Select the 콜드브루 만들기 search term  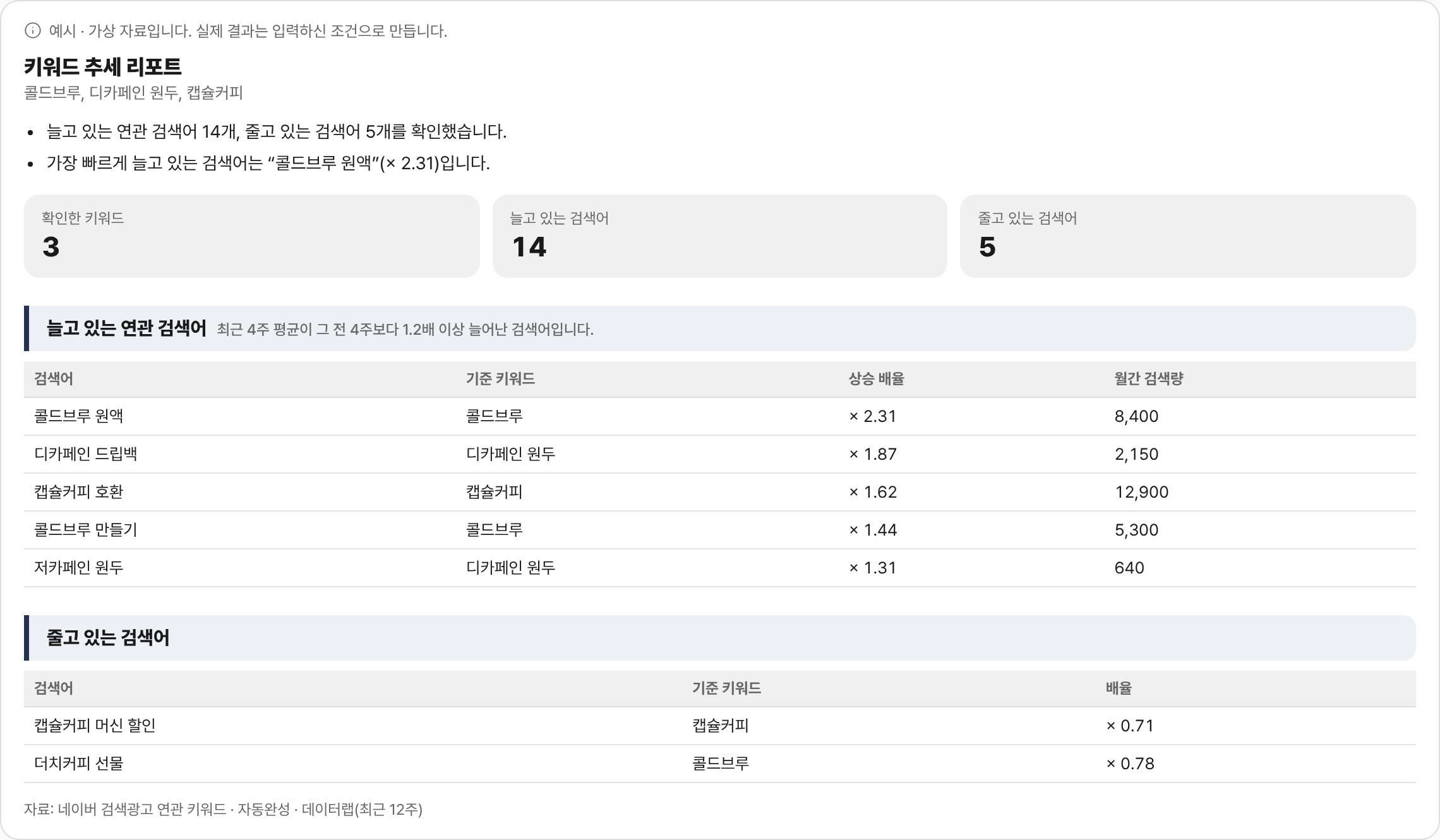pos(86,530)
